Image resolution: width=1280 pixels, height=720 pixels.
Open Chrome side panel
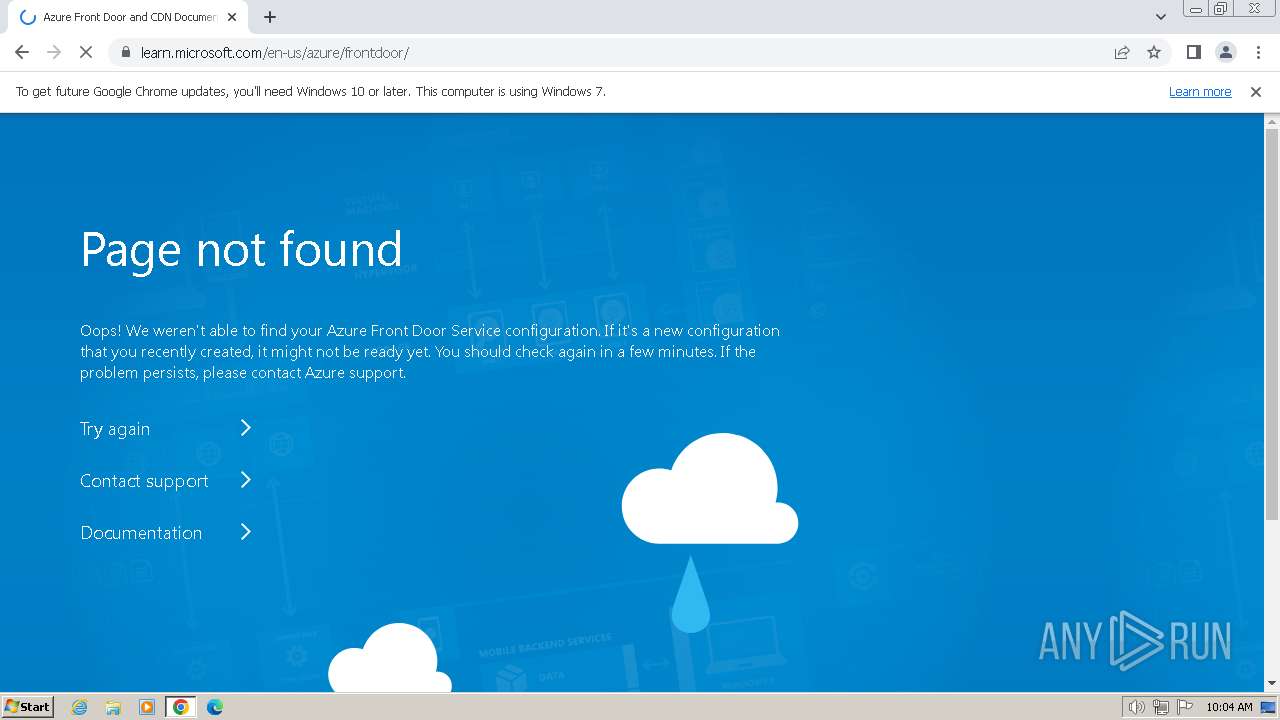[x=1193, y=52]
